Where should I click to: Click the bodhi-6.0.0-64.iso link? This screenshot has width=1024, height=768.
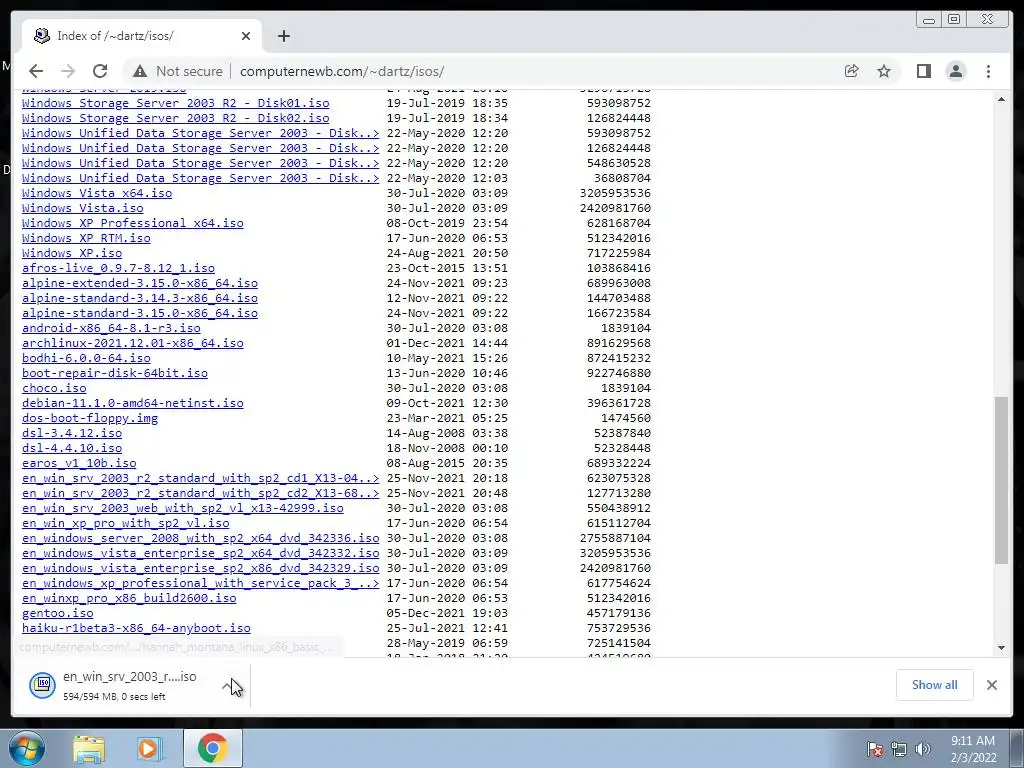pos(86,358)
